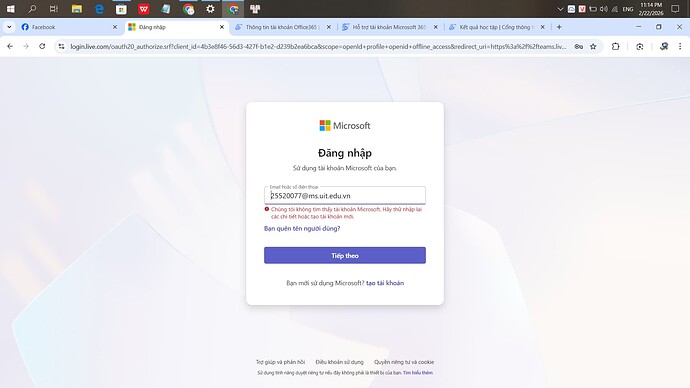Image resolution: width=690 pixels, height=388 pixels.
Task: Reload the current page
Action: coord(42,46)
